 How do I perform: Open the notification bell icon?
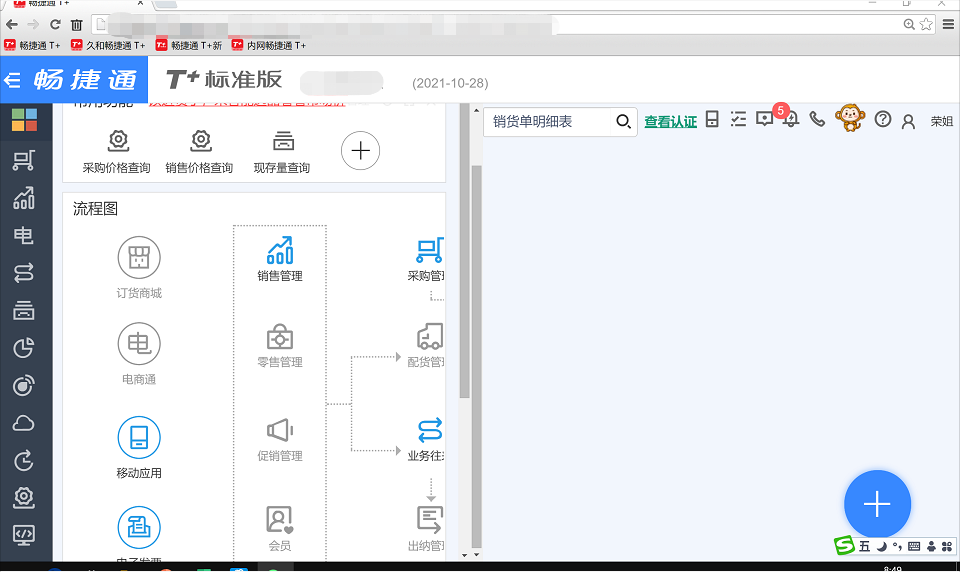[791, 119]
